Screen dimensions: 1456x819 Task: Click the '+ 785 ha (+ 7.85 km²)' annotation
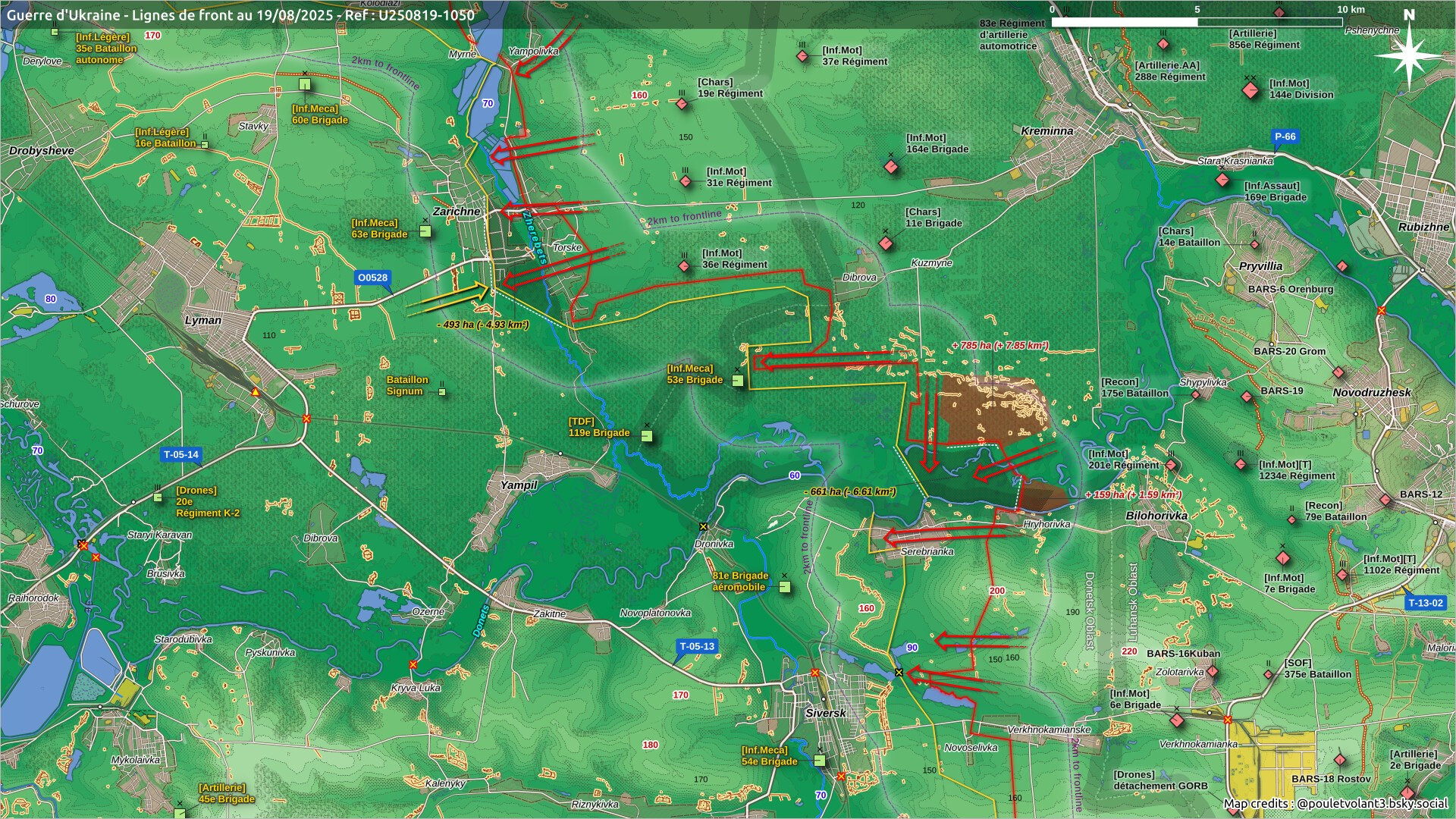point(1000,346)
